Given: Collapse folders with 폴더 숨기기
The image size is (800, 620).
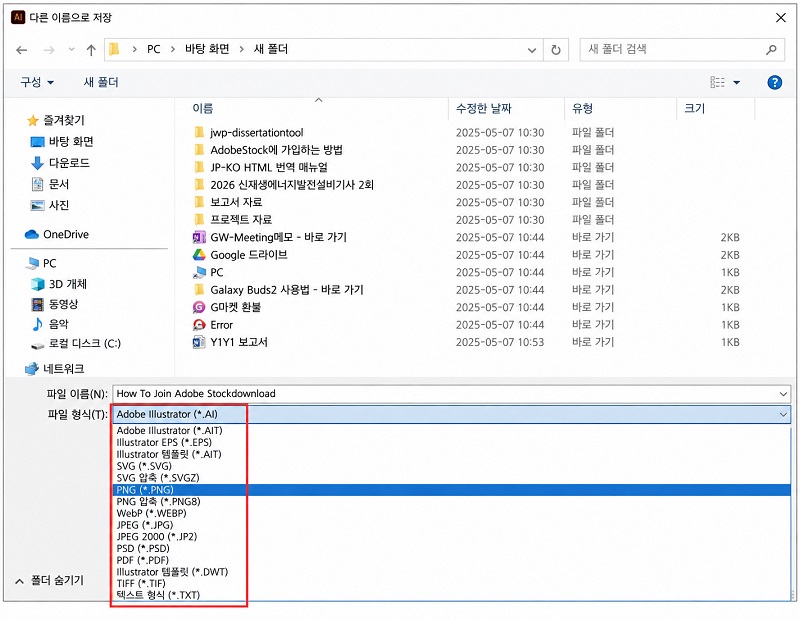Looking at the screenshot, I should 49,581.
